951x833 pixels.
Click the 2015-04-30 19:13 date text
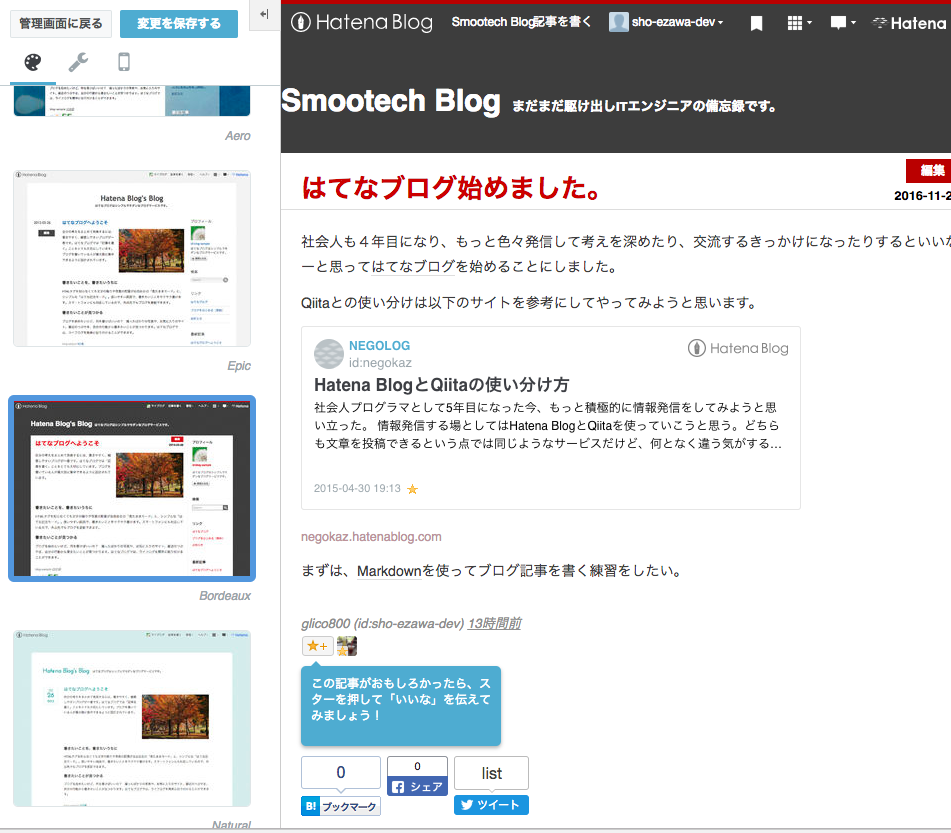(x=357, y=488)
